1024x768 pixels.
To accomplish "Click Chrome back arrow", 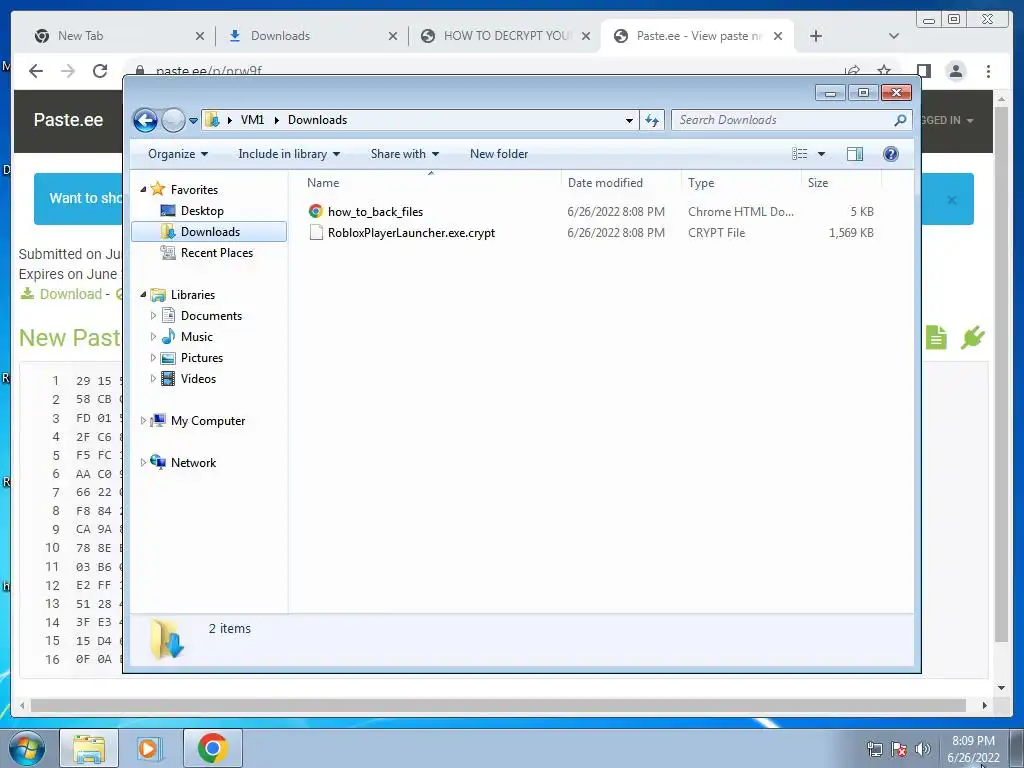I will 36,71.
